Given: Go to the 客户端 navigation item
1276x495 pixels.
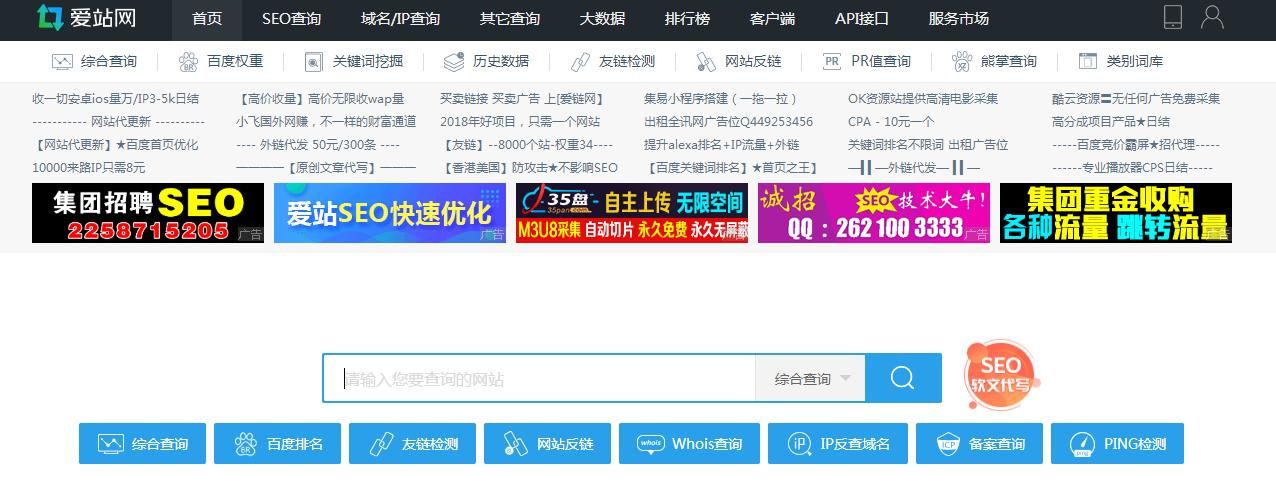Looking at the screenshot, I should 772,19.
